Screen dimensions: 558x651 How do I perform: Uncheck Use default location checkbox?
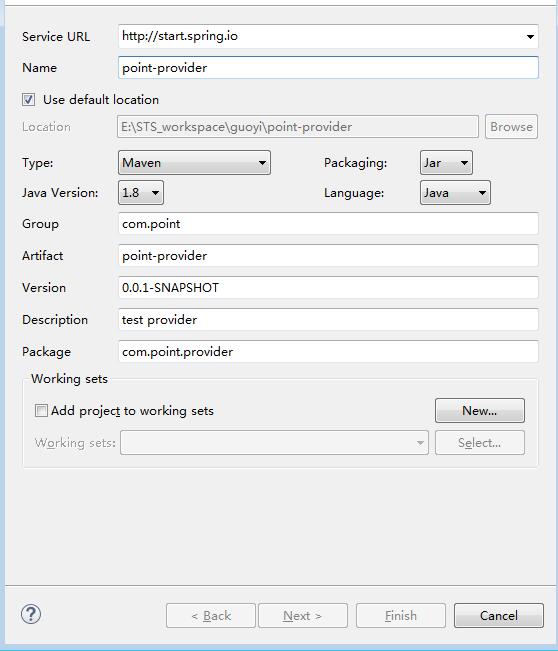(x=28, y=100)
